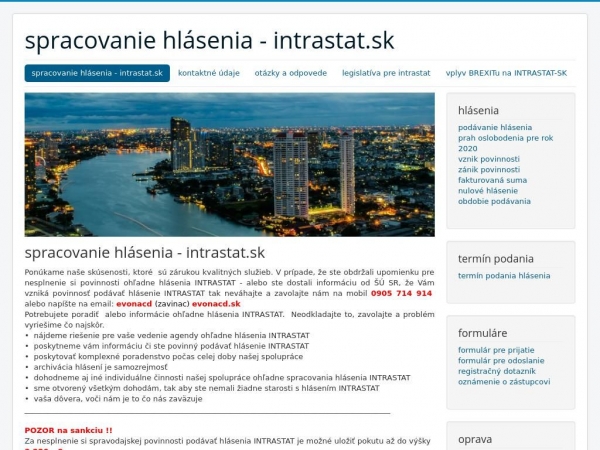Open the active 'spracovanie hlásenia - intrastat.sk' nav tab

click(97, 73)
